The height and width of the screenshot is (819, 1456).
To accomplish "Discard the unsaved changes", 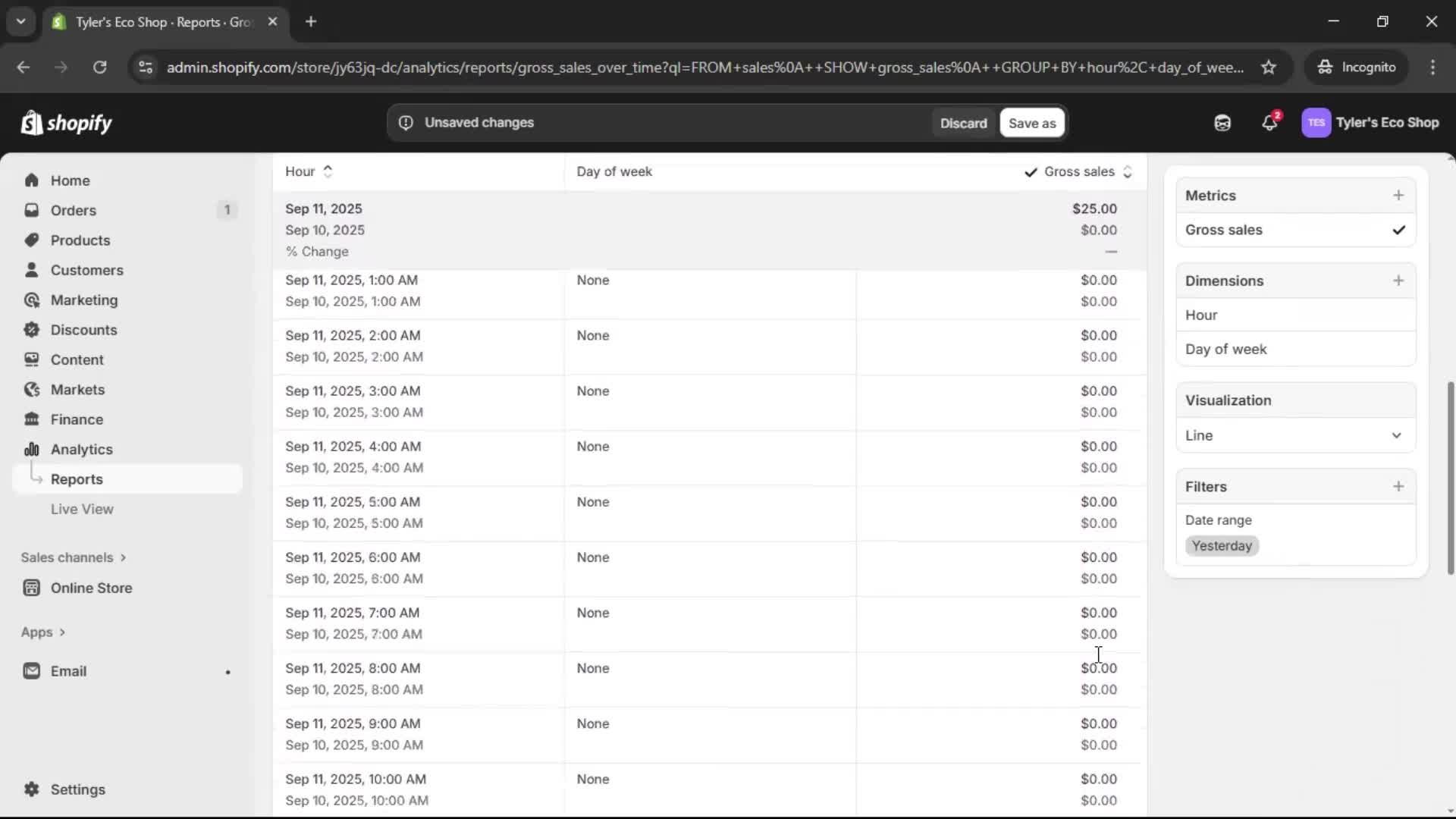I will [x=963, y=123].
